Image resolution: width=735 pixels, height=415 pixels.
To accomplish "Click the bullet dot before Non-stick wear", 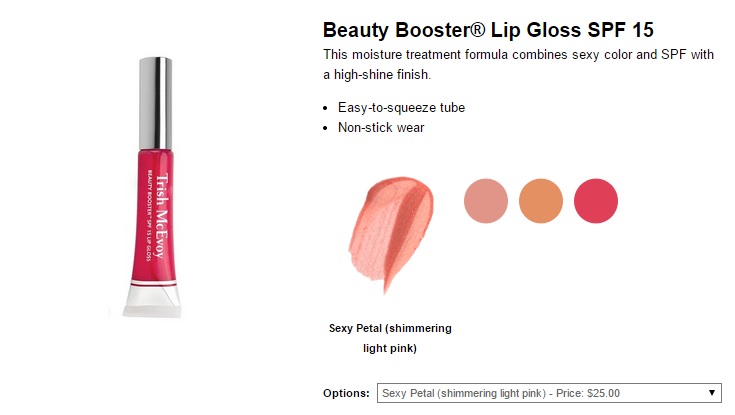I will point(329,128).
